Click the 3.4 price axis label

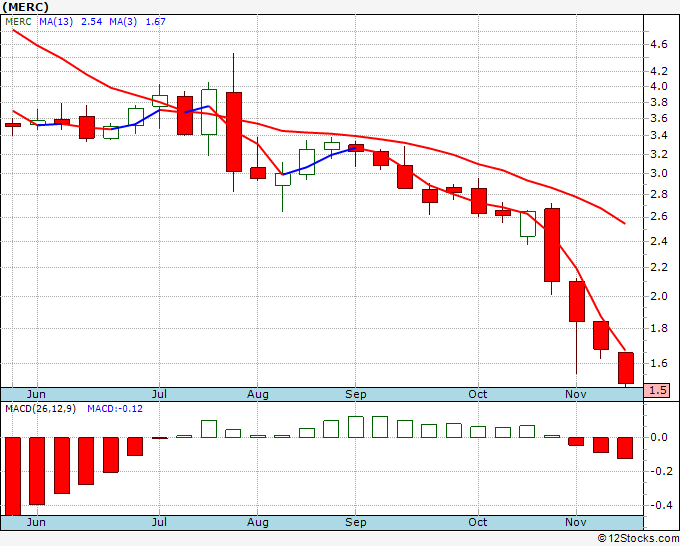coord(658,136)
